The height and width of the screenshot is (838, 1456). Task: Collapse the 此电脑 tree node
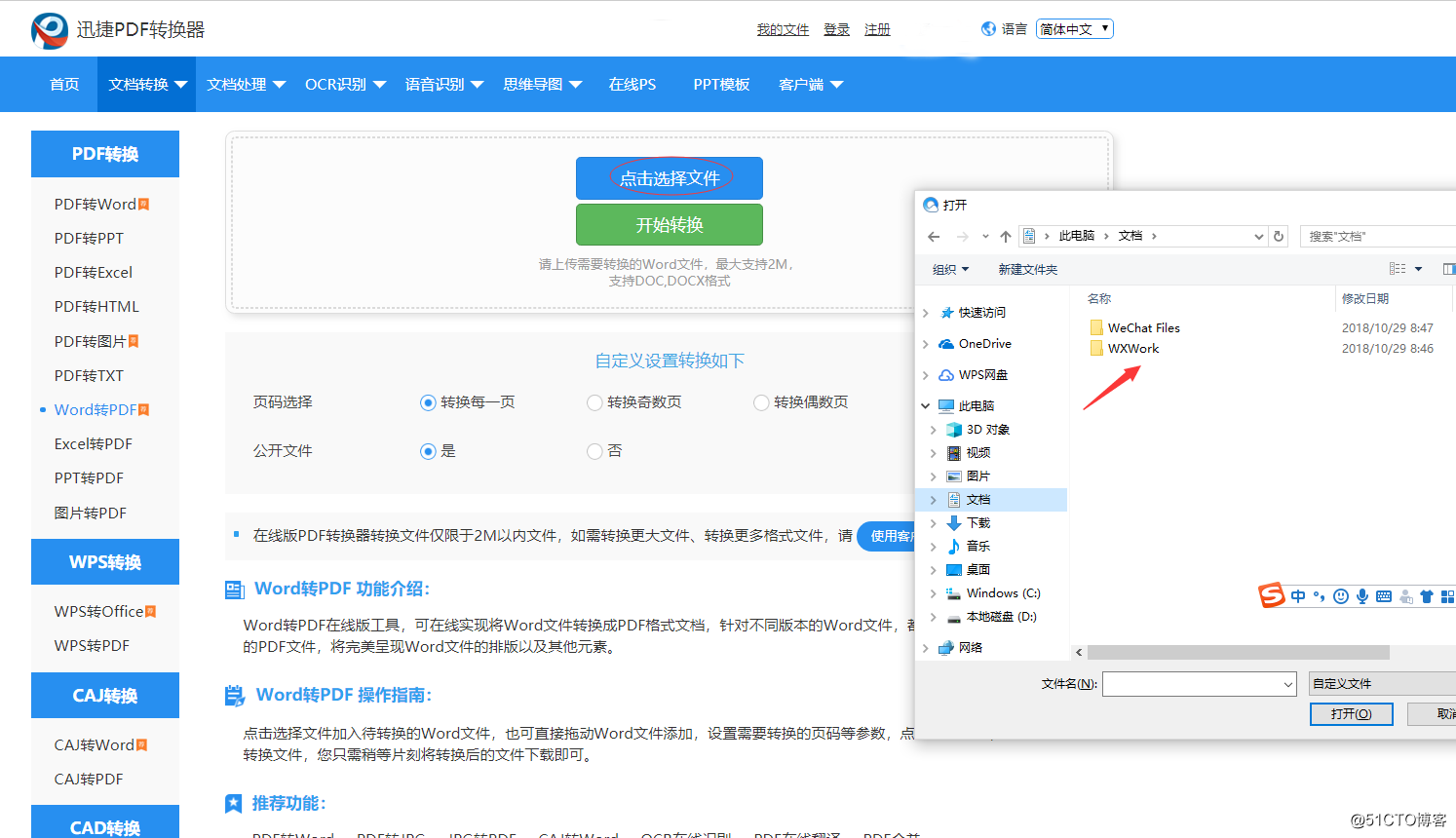point(926,406)
